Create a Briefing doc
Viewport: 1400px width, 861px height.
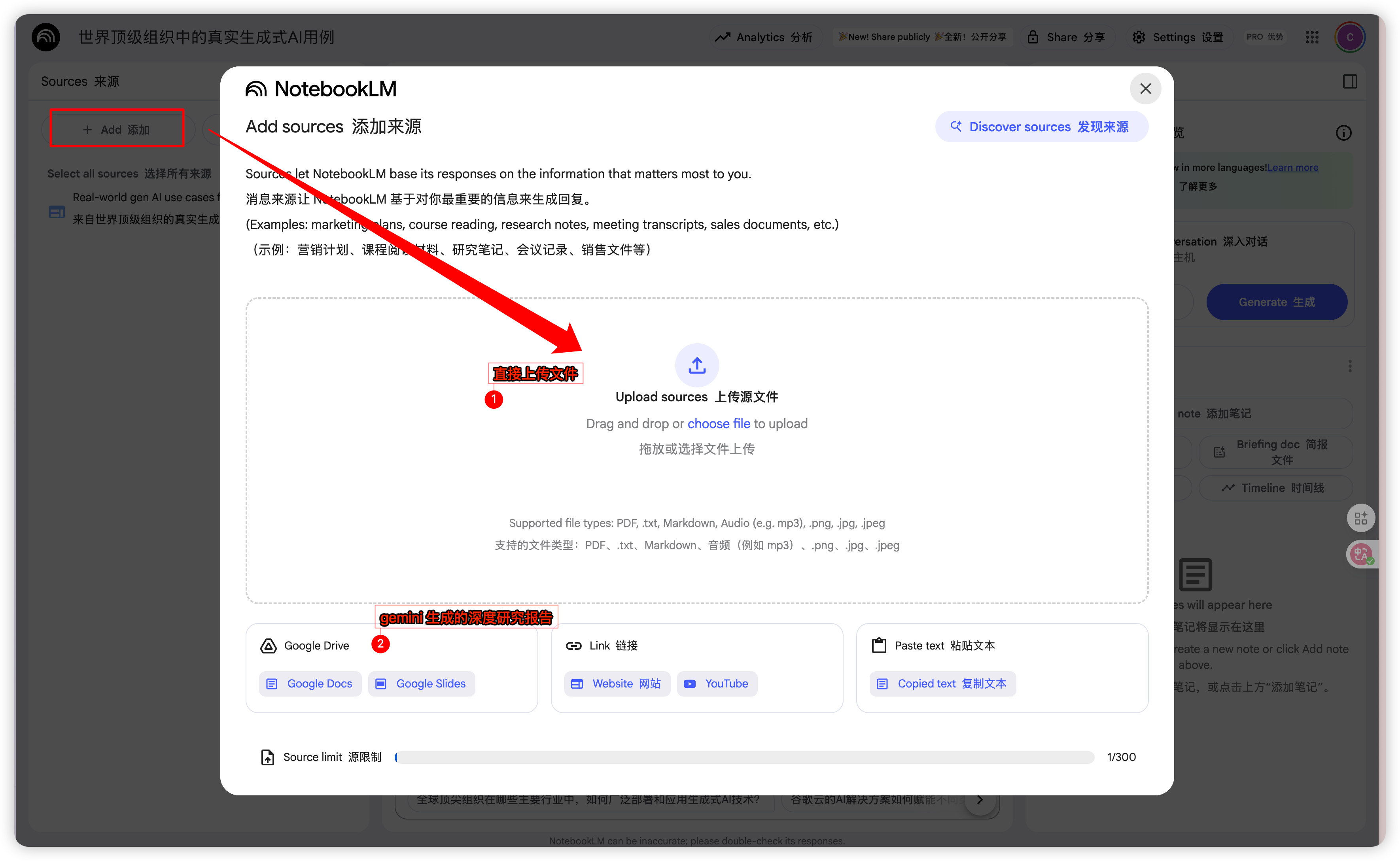[x=1275, y=452]
